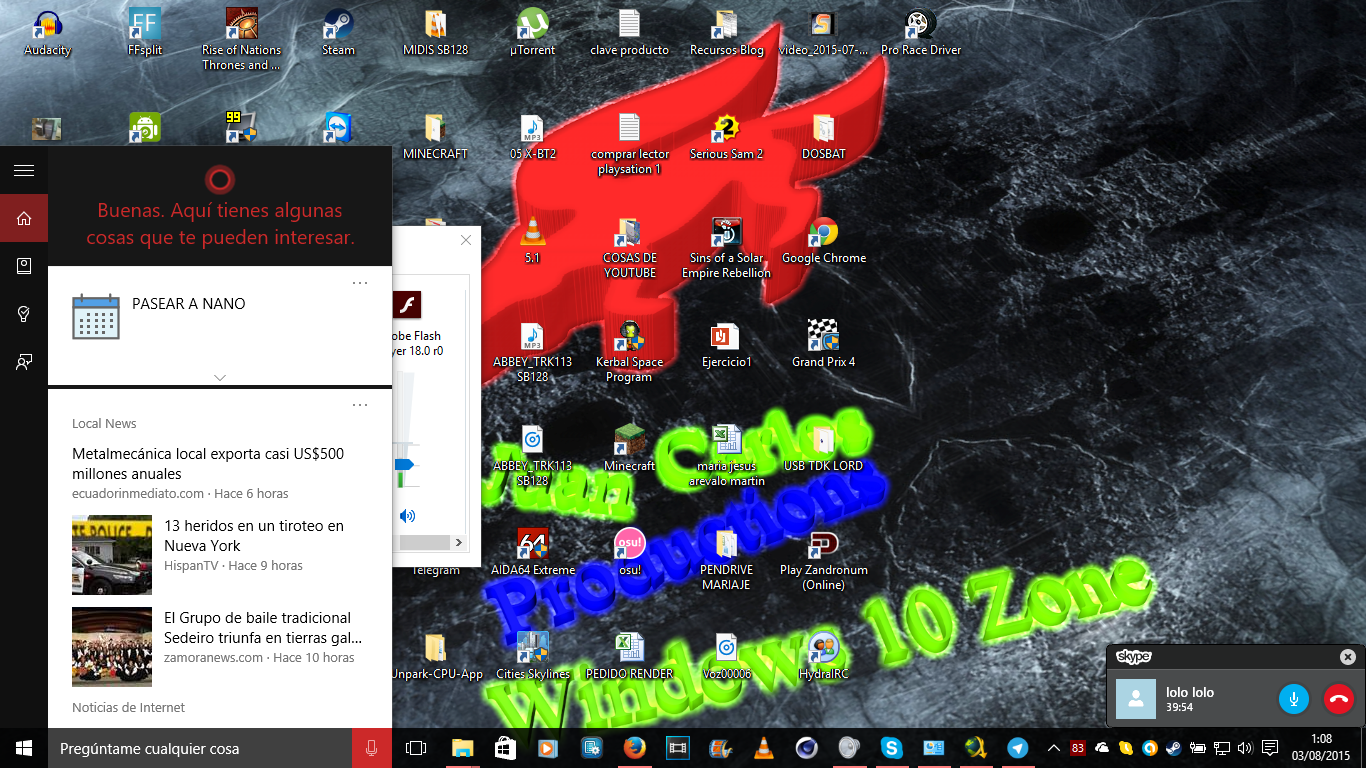Open the volume control in system tray
This screenshot has height=768, width=1366.
(1245, 748)
